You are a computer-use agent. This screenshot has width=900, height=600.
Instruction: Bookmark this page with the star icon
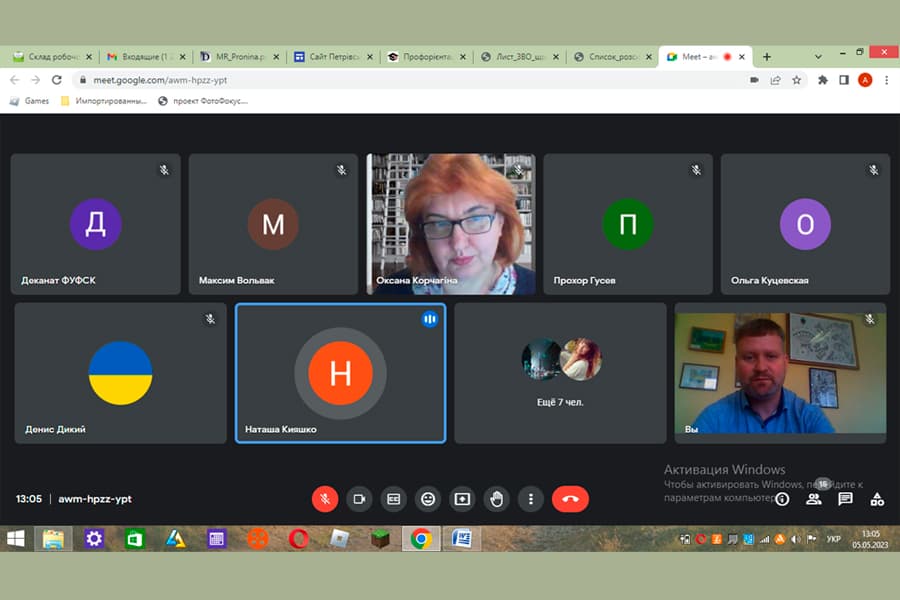(797, 80)
